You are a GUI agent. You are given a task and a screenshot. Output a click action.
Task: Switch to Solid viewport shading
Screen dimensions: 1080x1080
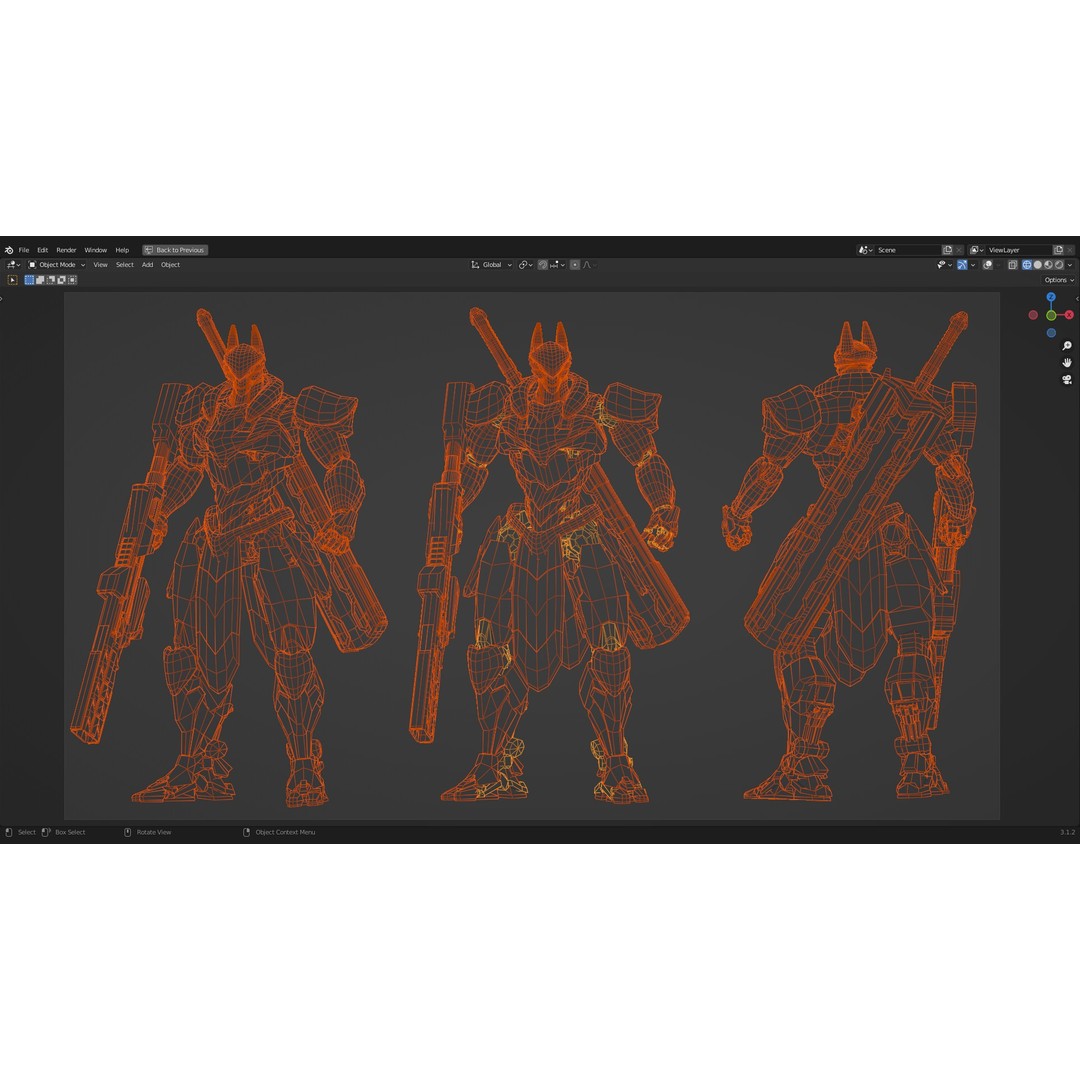point(1038,264)
